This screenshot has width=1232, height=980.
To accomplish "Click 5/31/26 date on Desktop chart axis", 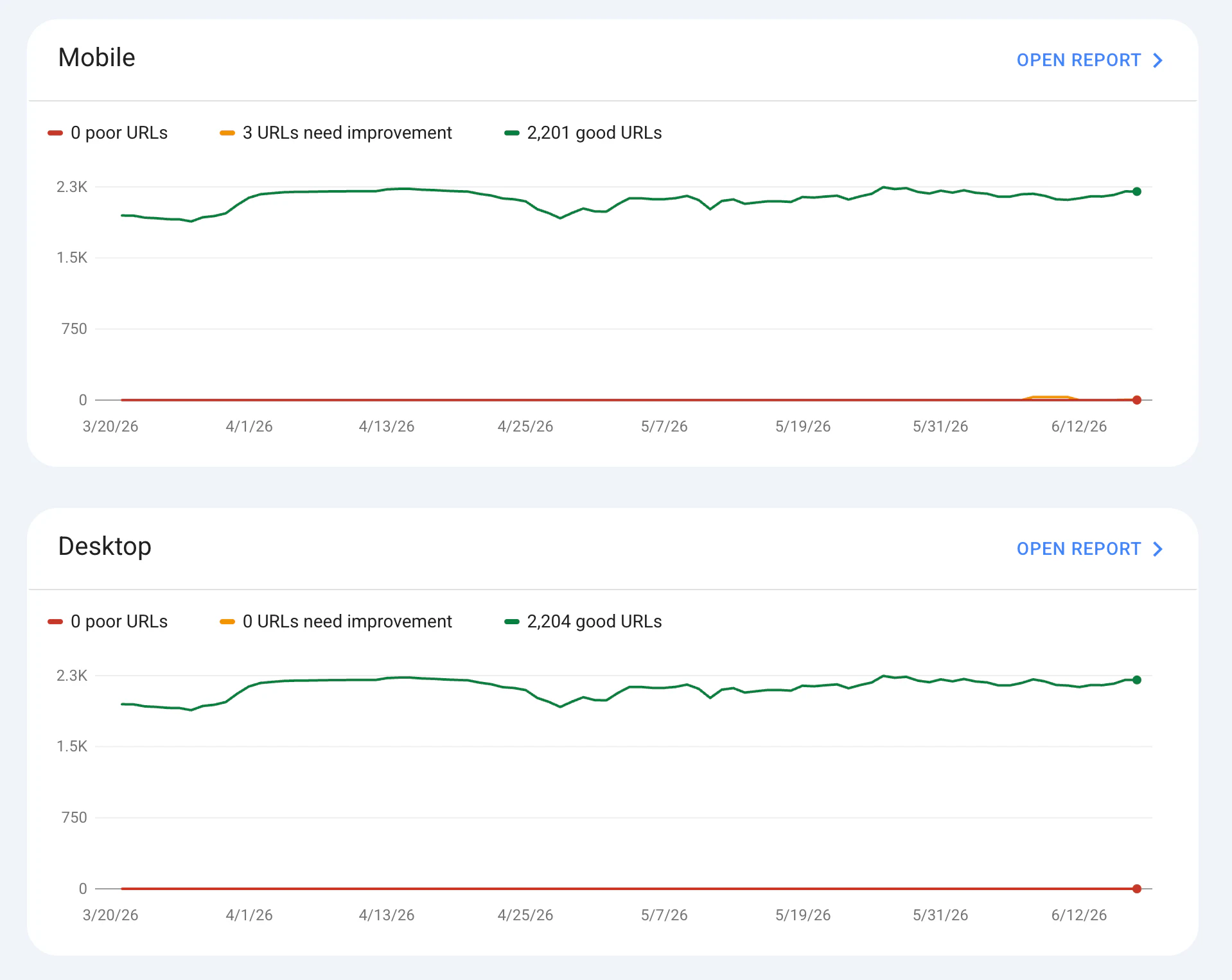I will (x=940, y=915).
